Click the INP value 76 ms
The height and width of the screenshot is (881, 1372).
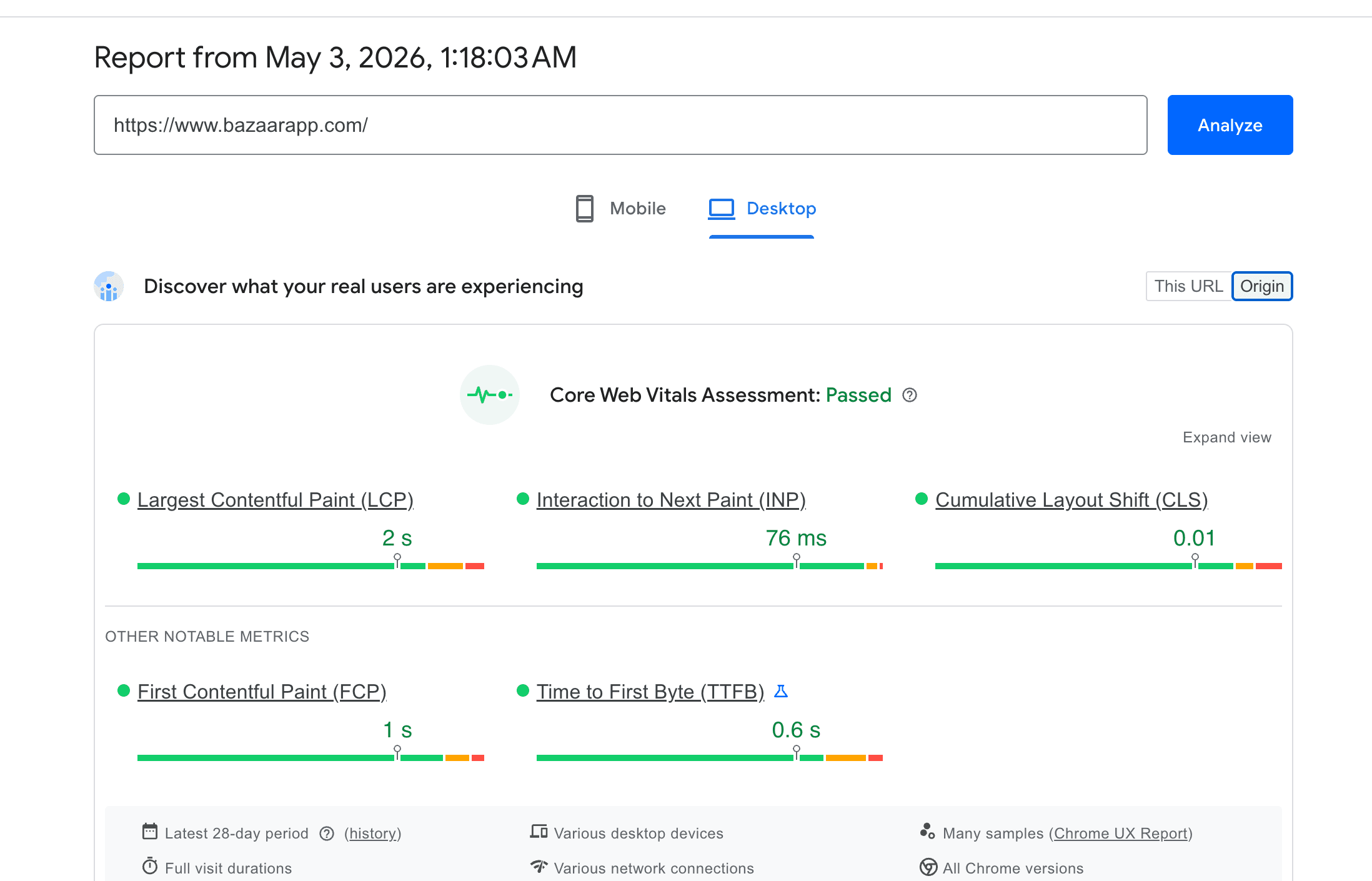796,538
